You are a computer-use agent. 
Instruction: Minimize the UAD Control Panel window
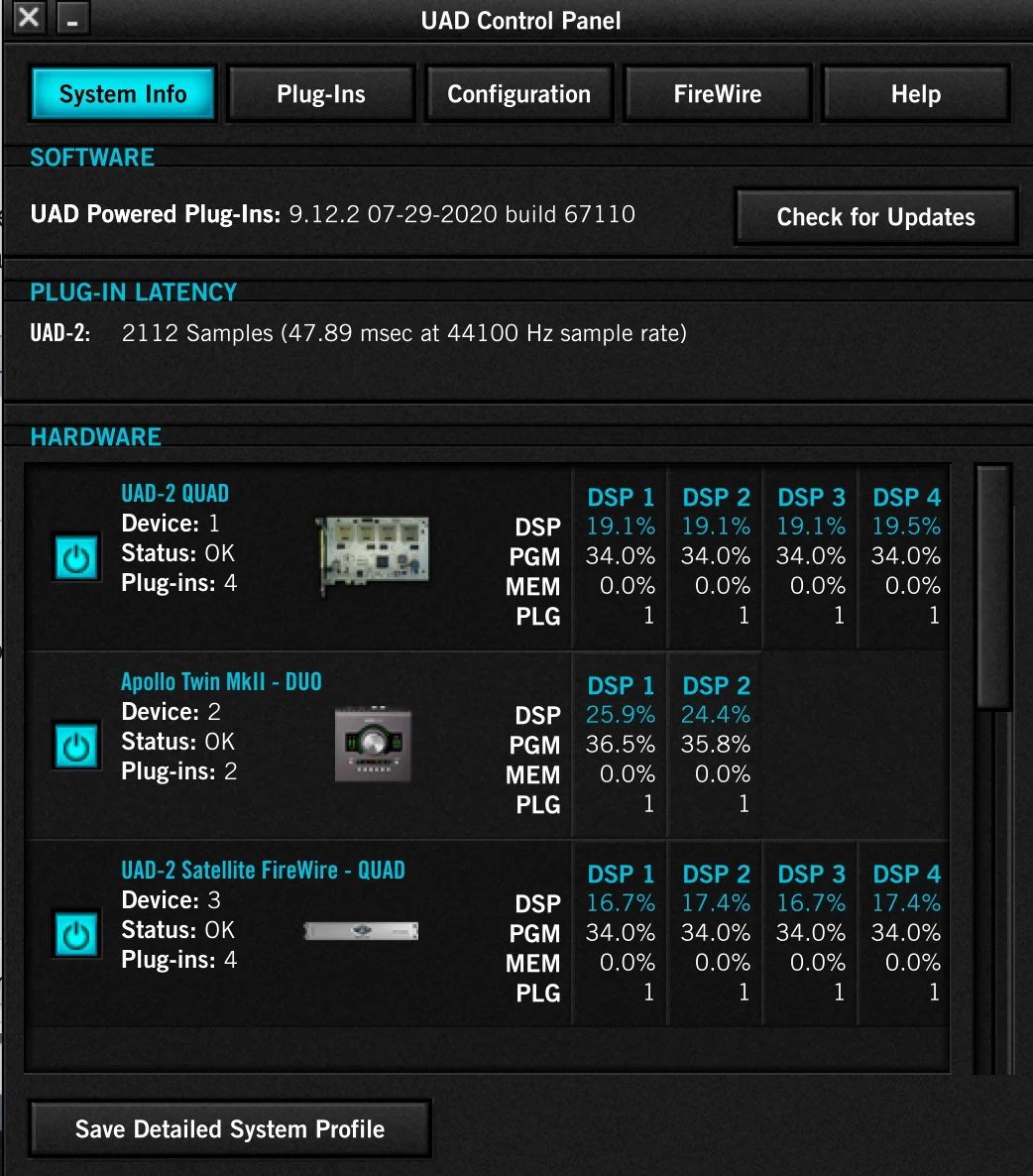pyautogui.click(x=72, y=17)
